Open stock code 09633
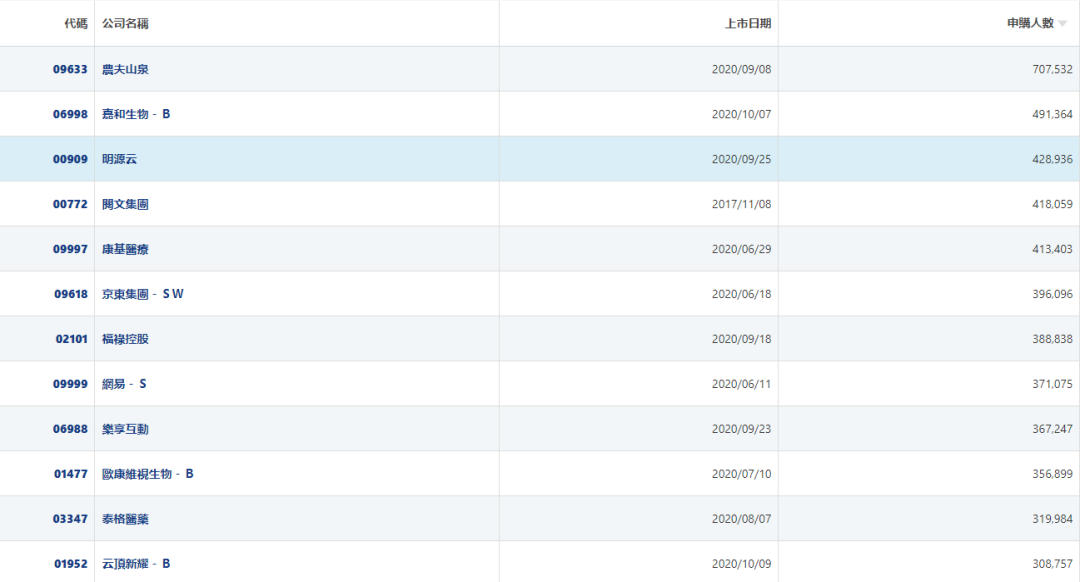Screen dimensions: 1080x582 (70, 69)
